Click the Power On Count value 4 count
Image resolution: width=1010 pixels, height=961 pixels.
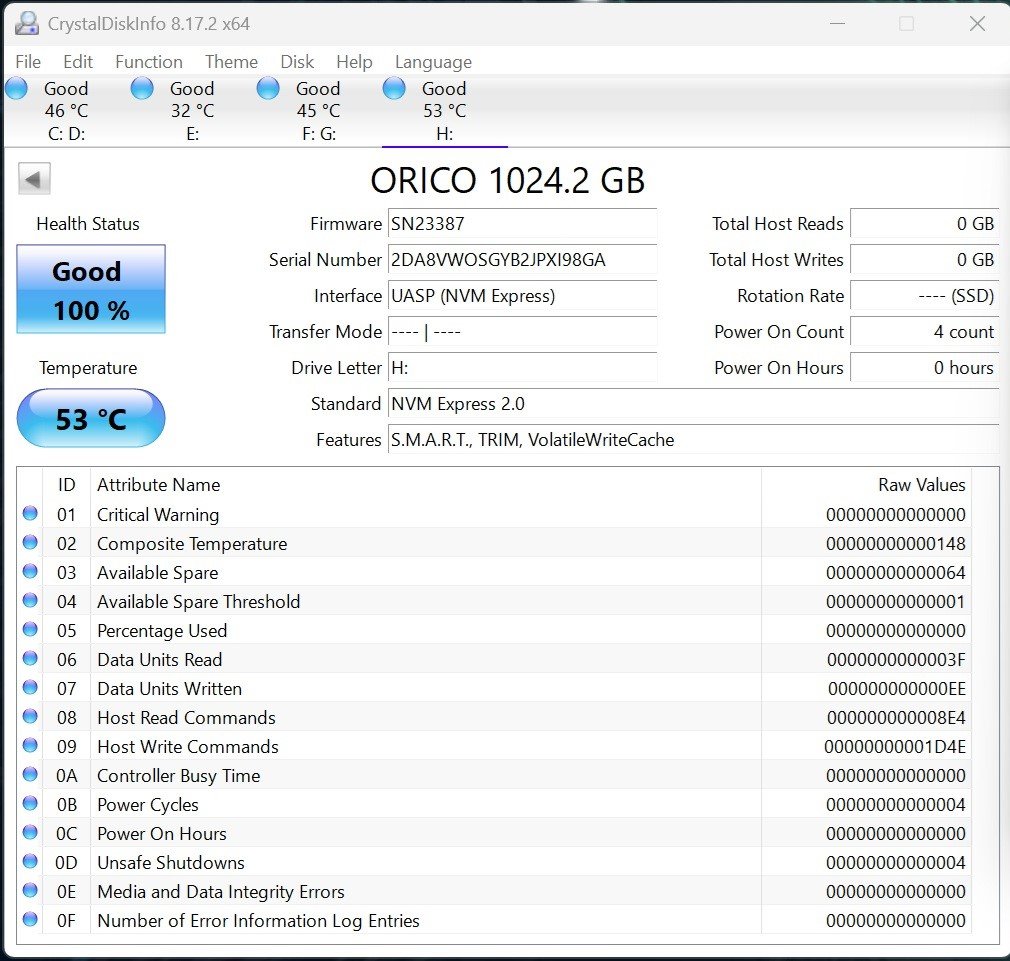[925, 332]
